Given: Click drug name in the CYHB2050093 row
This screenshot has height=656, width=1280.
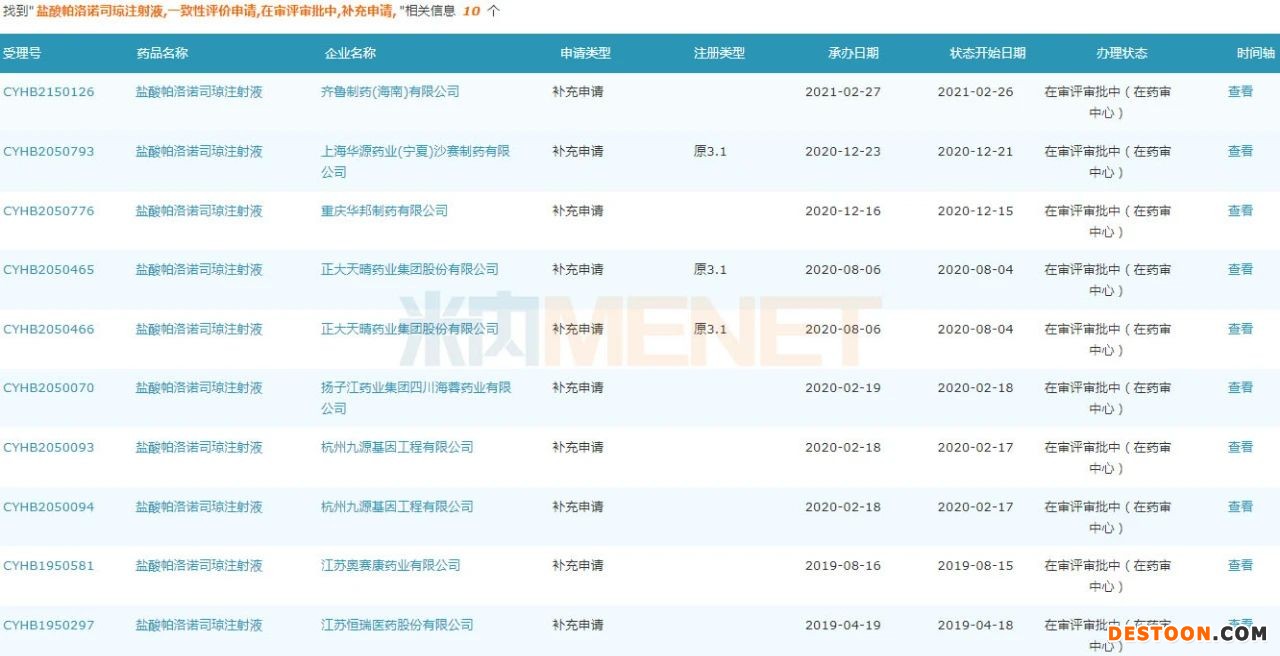Looking at the screenshot, I should (x=199, y=448).
